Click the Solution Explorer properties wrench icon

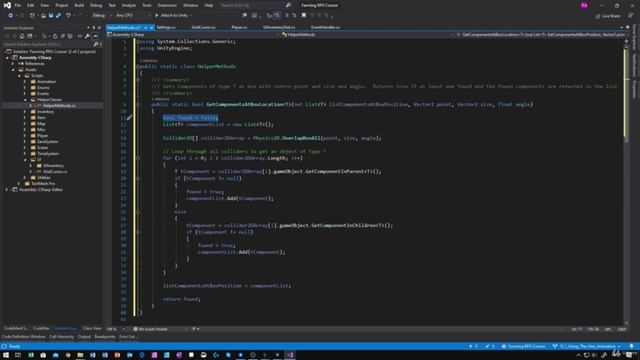(87, 36)
